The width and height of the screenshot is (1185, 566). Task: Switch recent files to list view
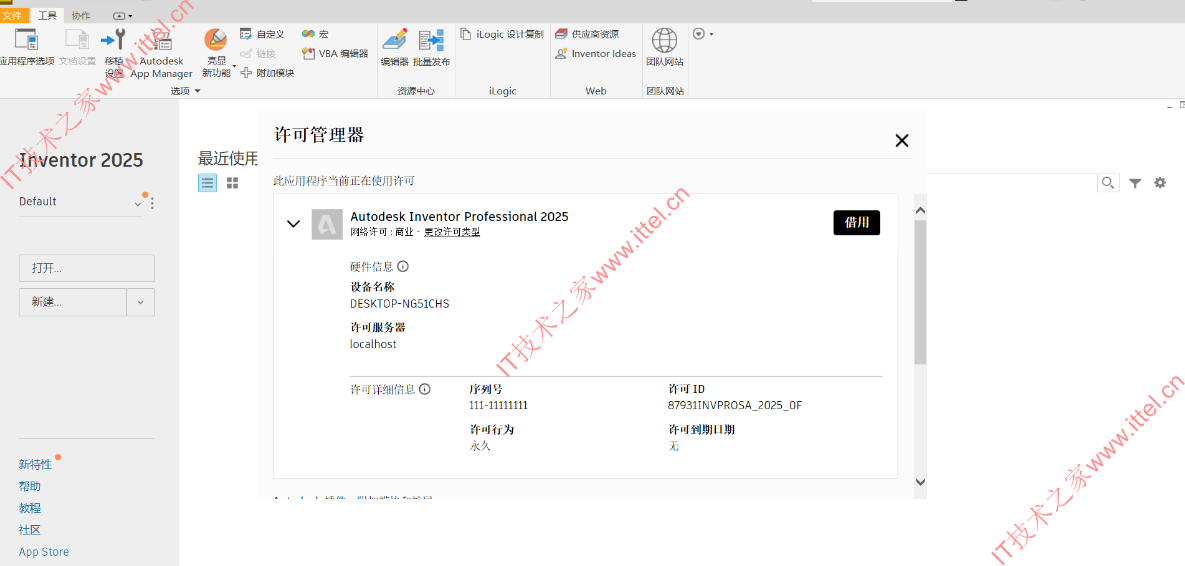point(208,183)
